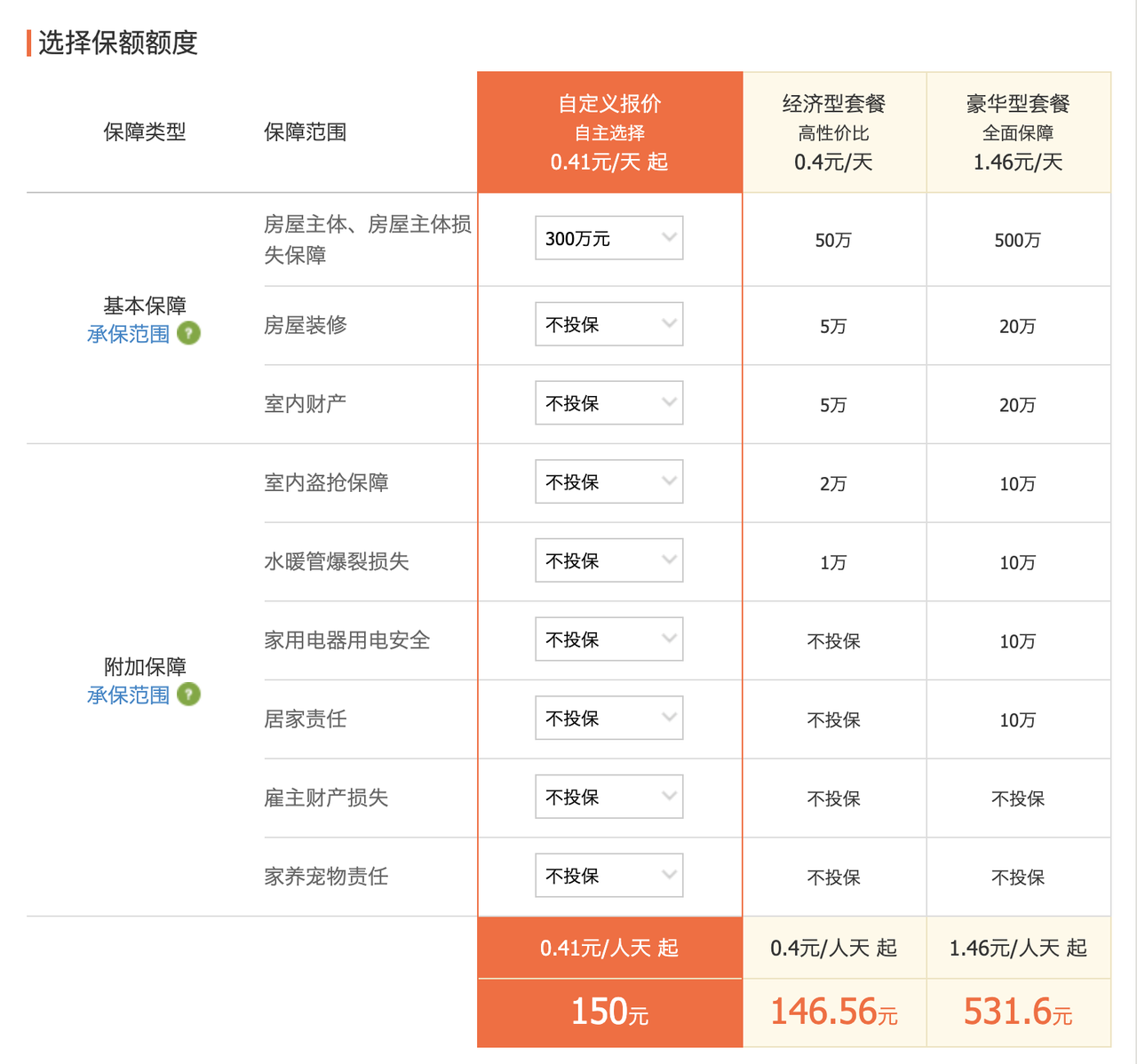This screenshot has width=1137, height=1064.
Task: Open 承保范围 link under 附加保障
Action: (x=128, y=695)
